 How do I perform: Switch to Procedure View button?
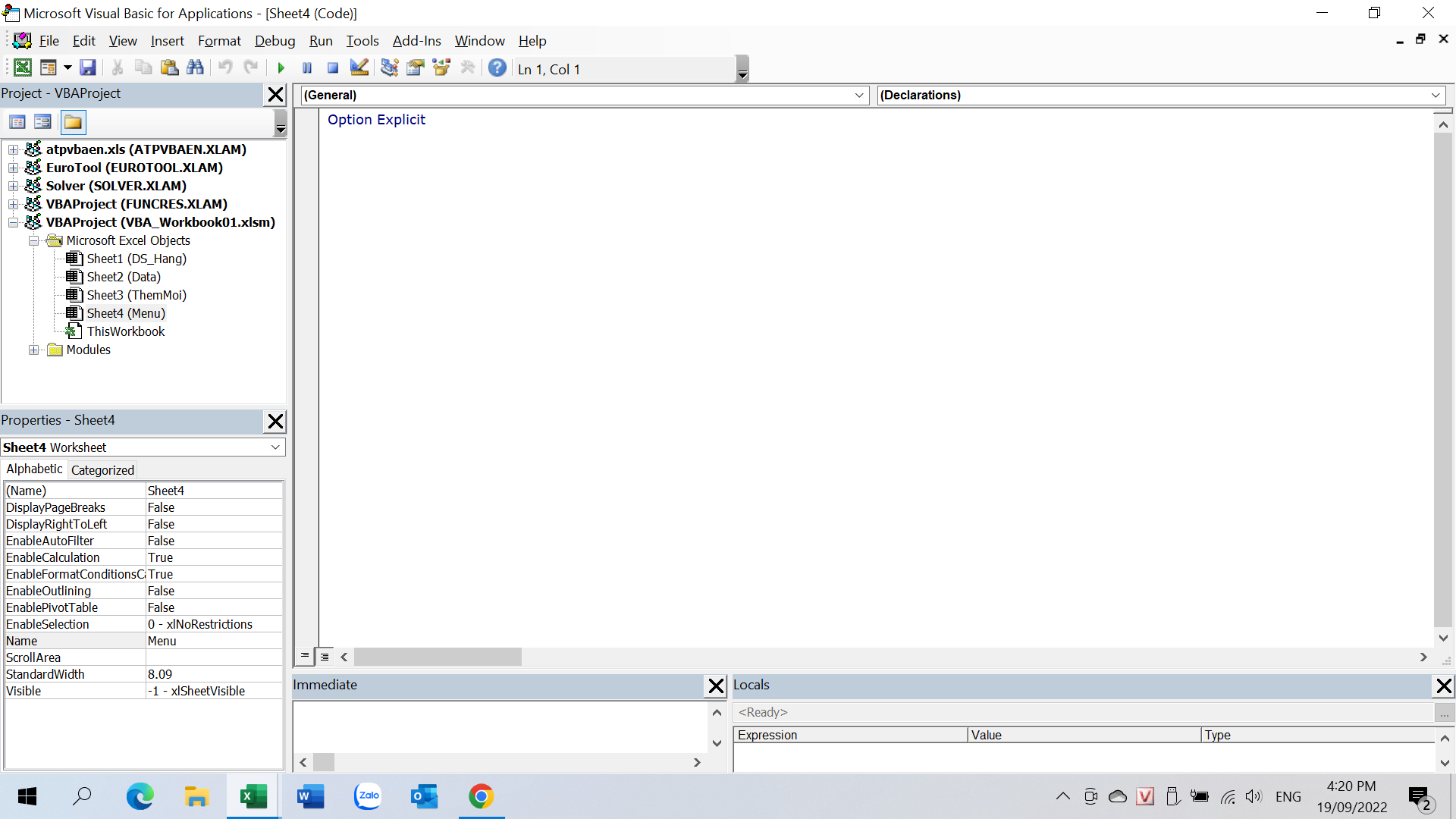click(x=305, y=657)
